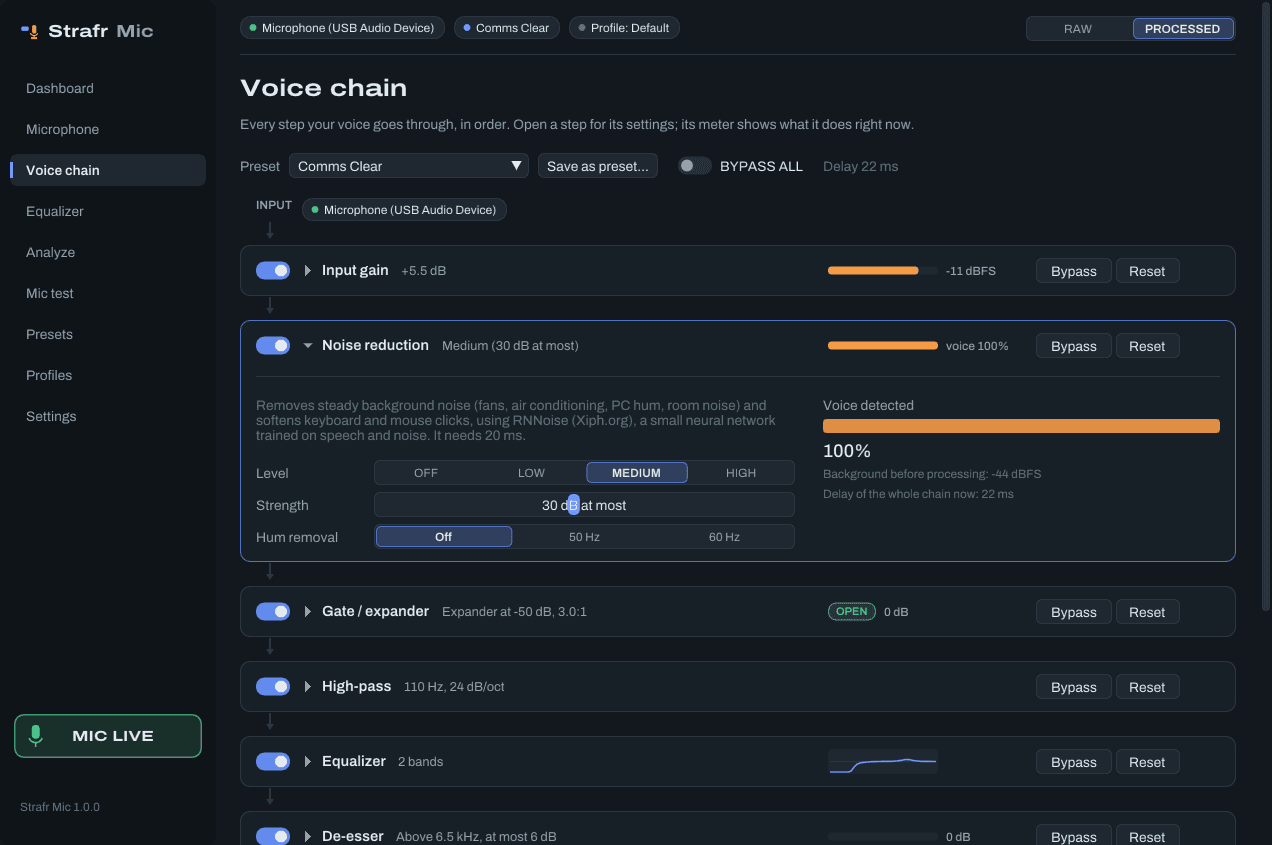Reset the High-pass step
This screenshot has height=845, width=1272.
[1147, 687]
